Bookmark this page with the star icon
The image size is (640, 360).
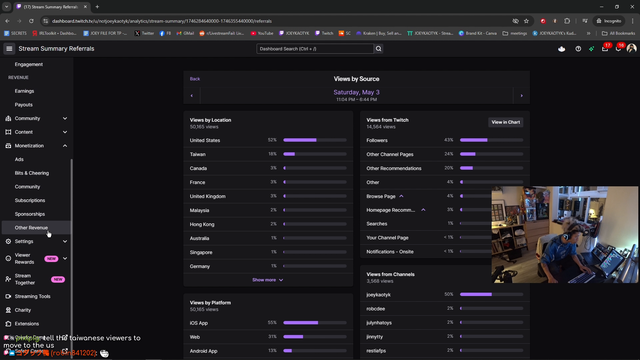(527, 21)
